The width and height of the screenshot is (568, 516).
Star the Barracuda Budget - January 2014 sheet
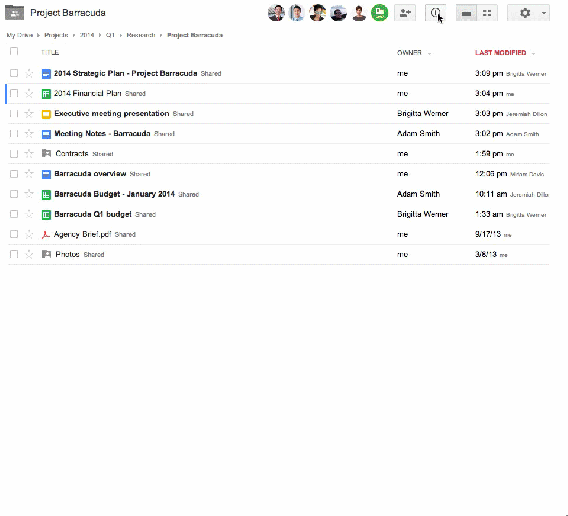point(29,194)
